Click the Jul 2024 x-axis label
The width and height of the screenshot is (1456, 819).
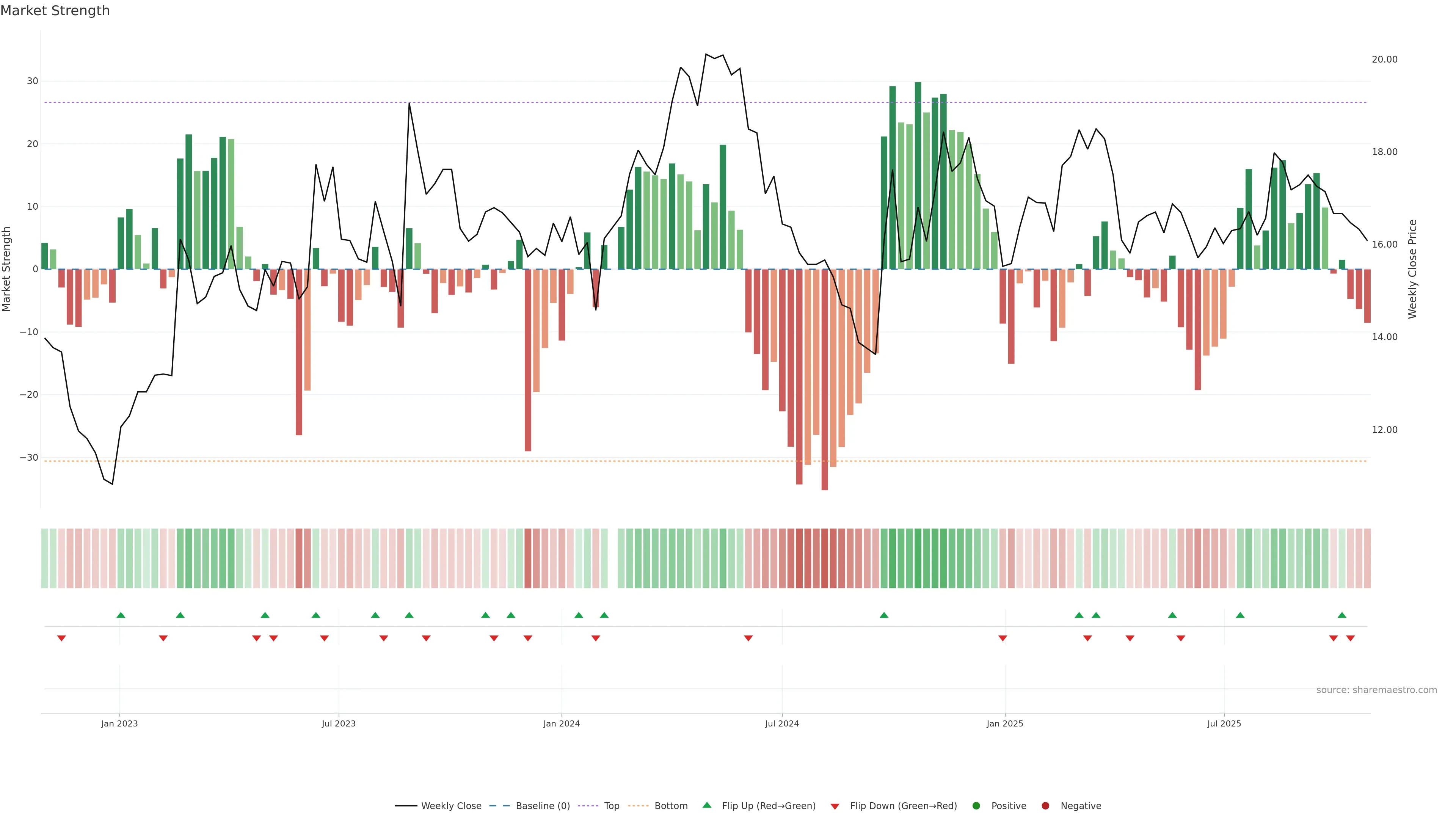pos(782,723)
